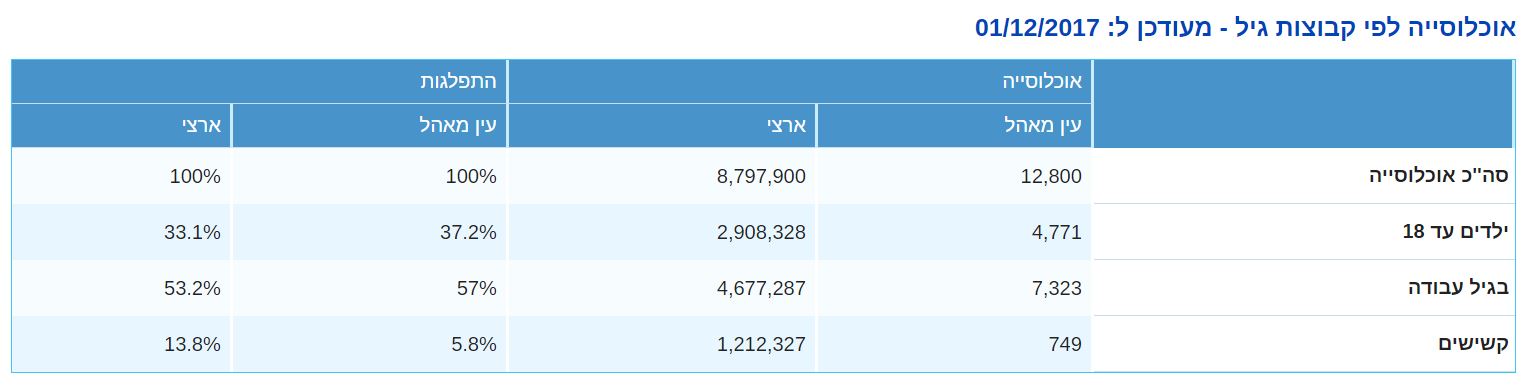The height and width of the screenshot is (389, 1521).
Task: Click 'עין מאהל' sub-header under אוכלוסייה
Action: tap(955, 126)
